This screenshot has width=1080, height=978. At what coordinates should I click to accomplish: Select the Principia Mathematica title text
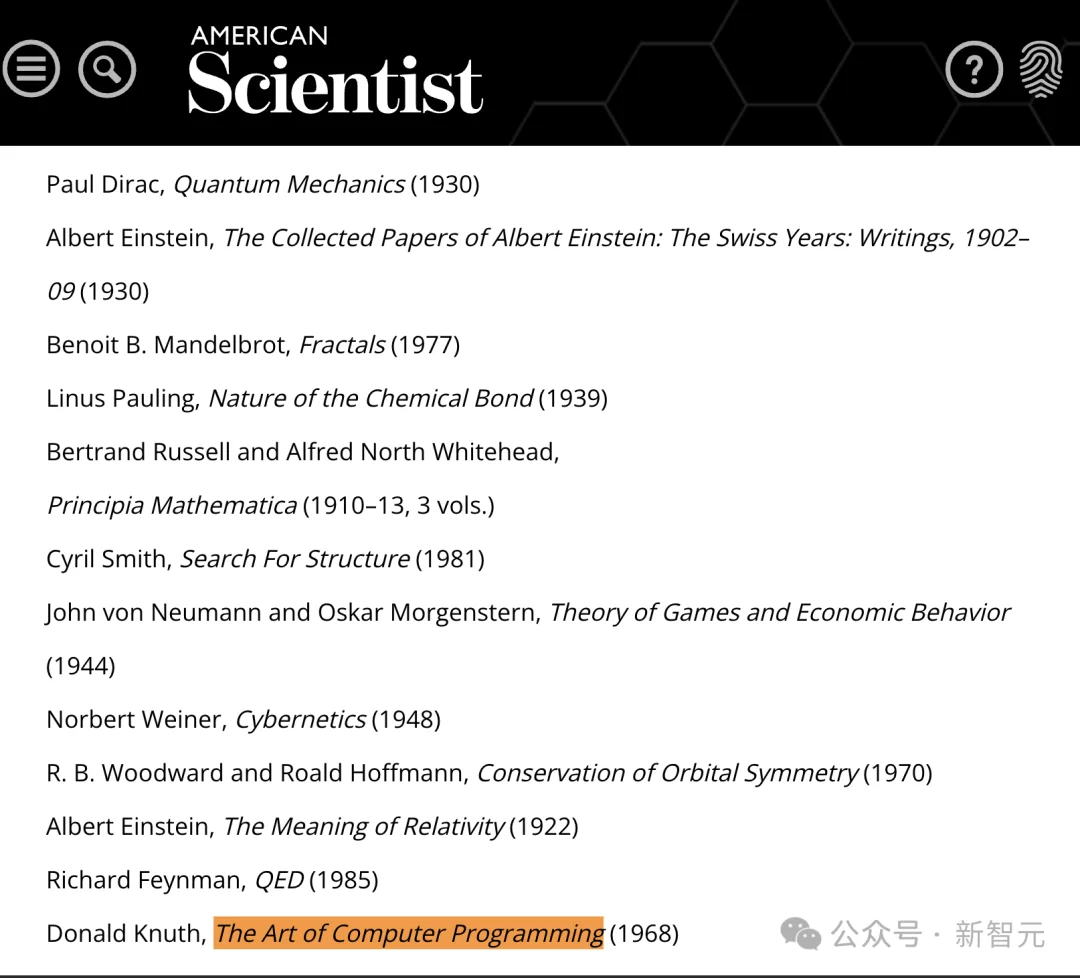coord(172,506)
